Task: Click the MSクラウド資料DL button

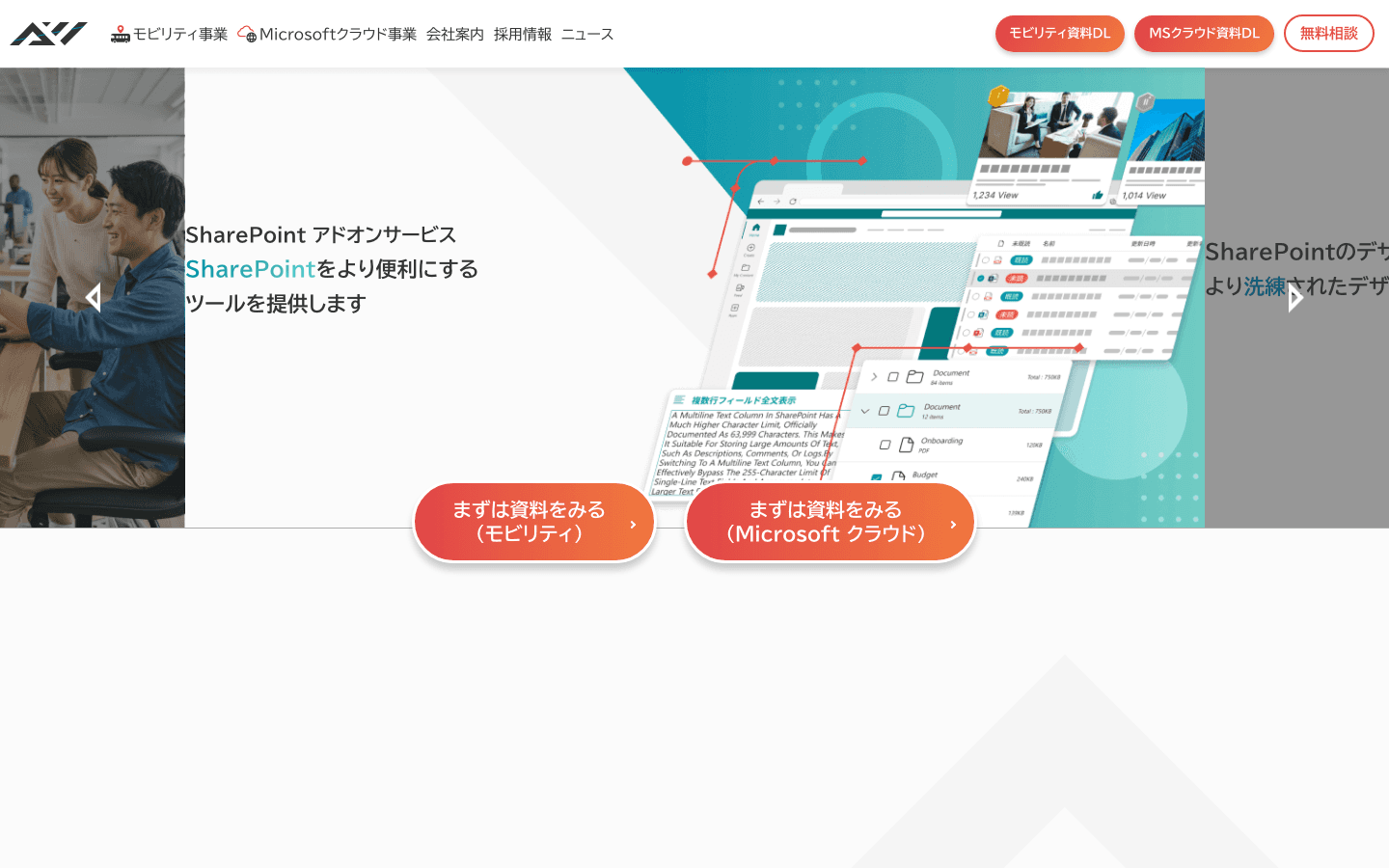Action: 1204,34
